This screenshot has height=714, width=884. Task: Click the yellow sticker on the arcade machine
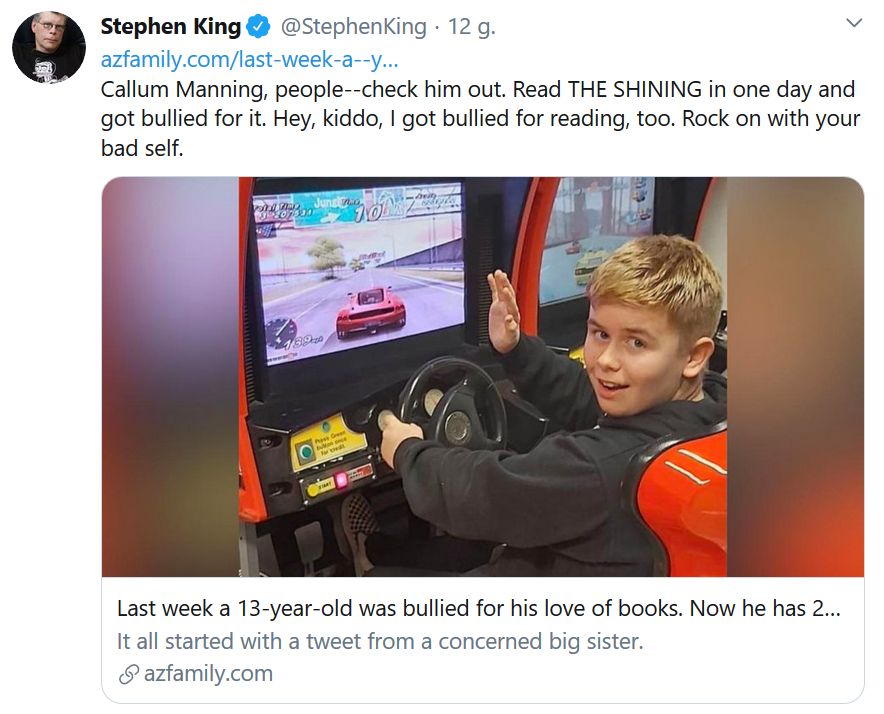[x=330, y=441]
